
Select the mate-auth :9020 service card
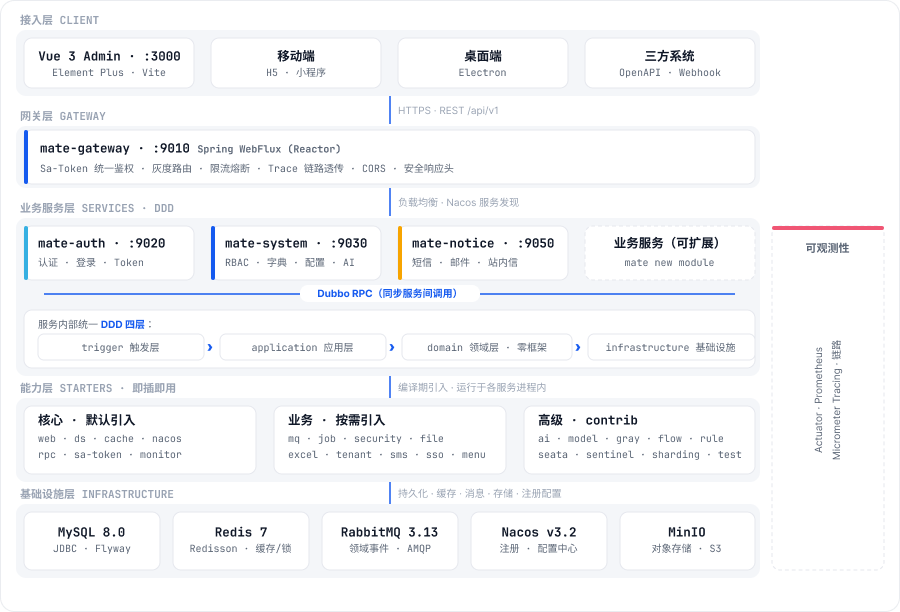[x=109, y=253]
